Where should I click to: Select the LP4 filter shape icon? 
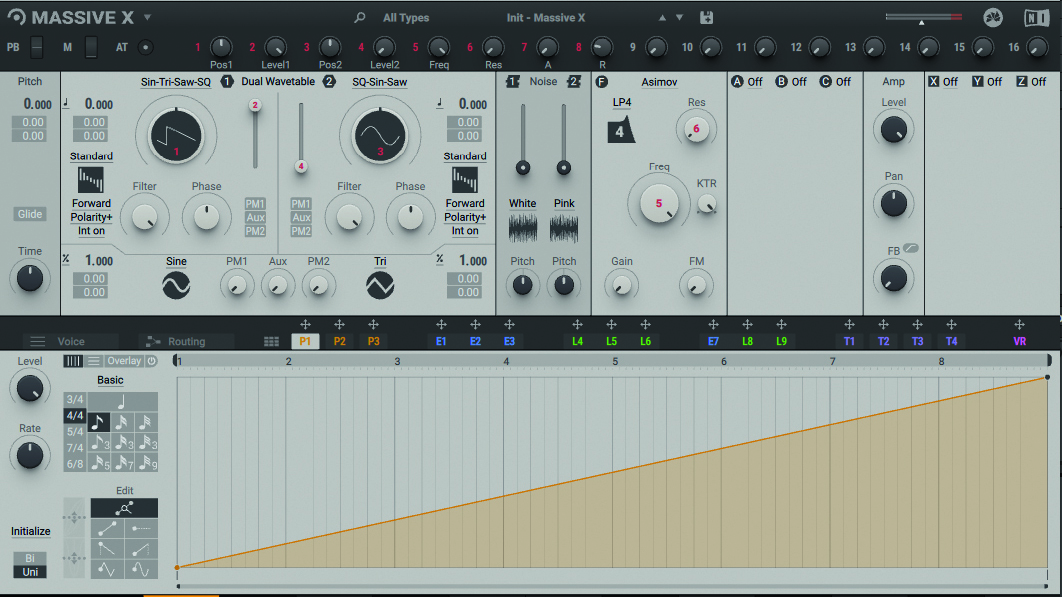(621, 129)
